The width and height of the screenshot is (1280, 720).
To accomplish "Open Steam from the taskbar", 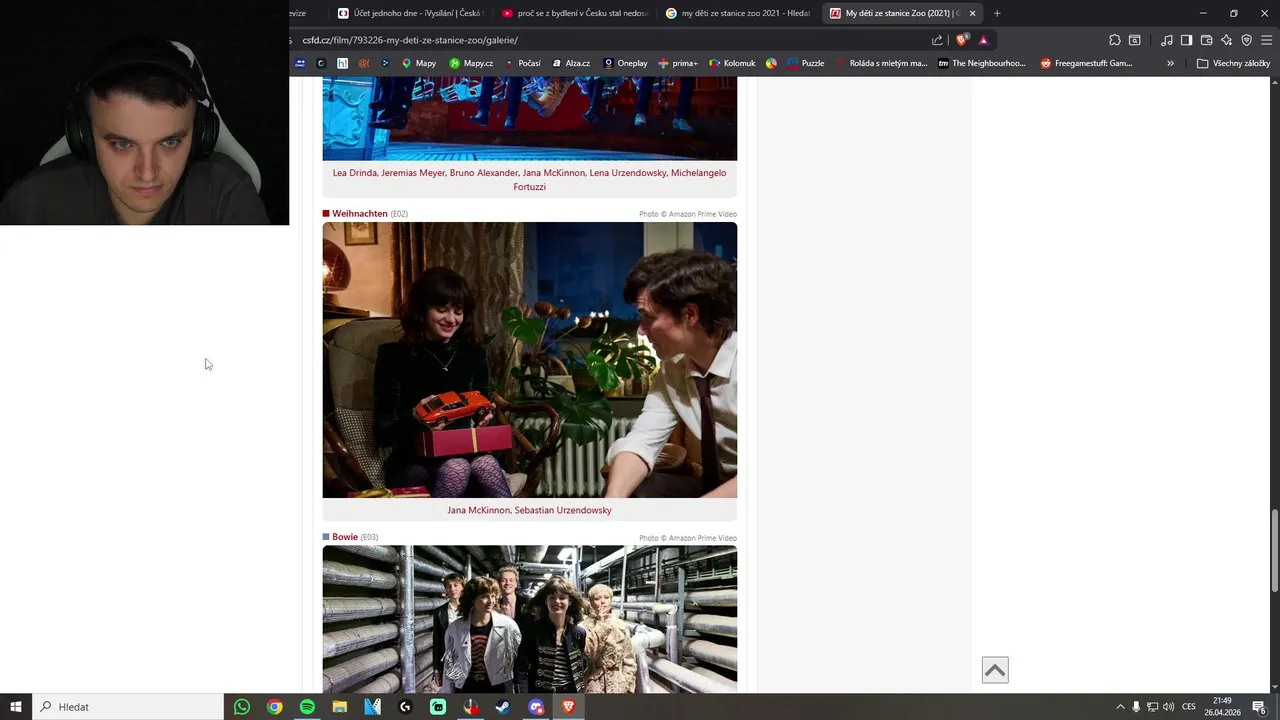I will coord(503,707).
